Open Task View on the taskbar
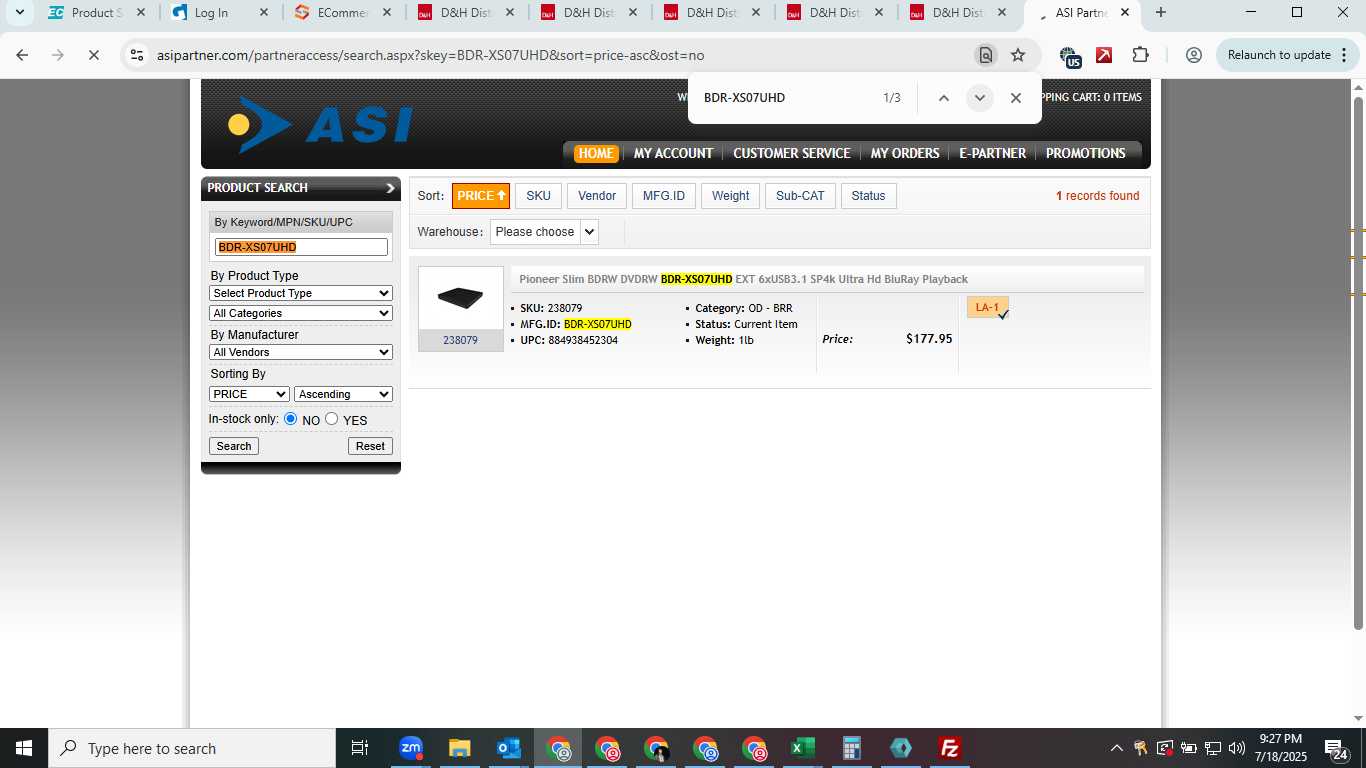 360,748
